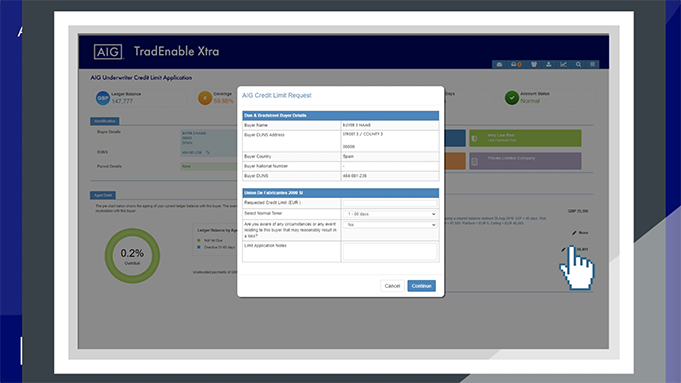Click the pencil edit icon beside None
The height and width of the screenshot is (383, 681).
click(x=574, y=233)
